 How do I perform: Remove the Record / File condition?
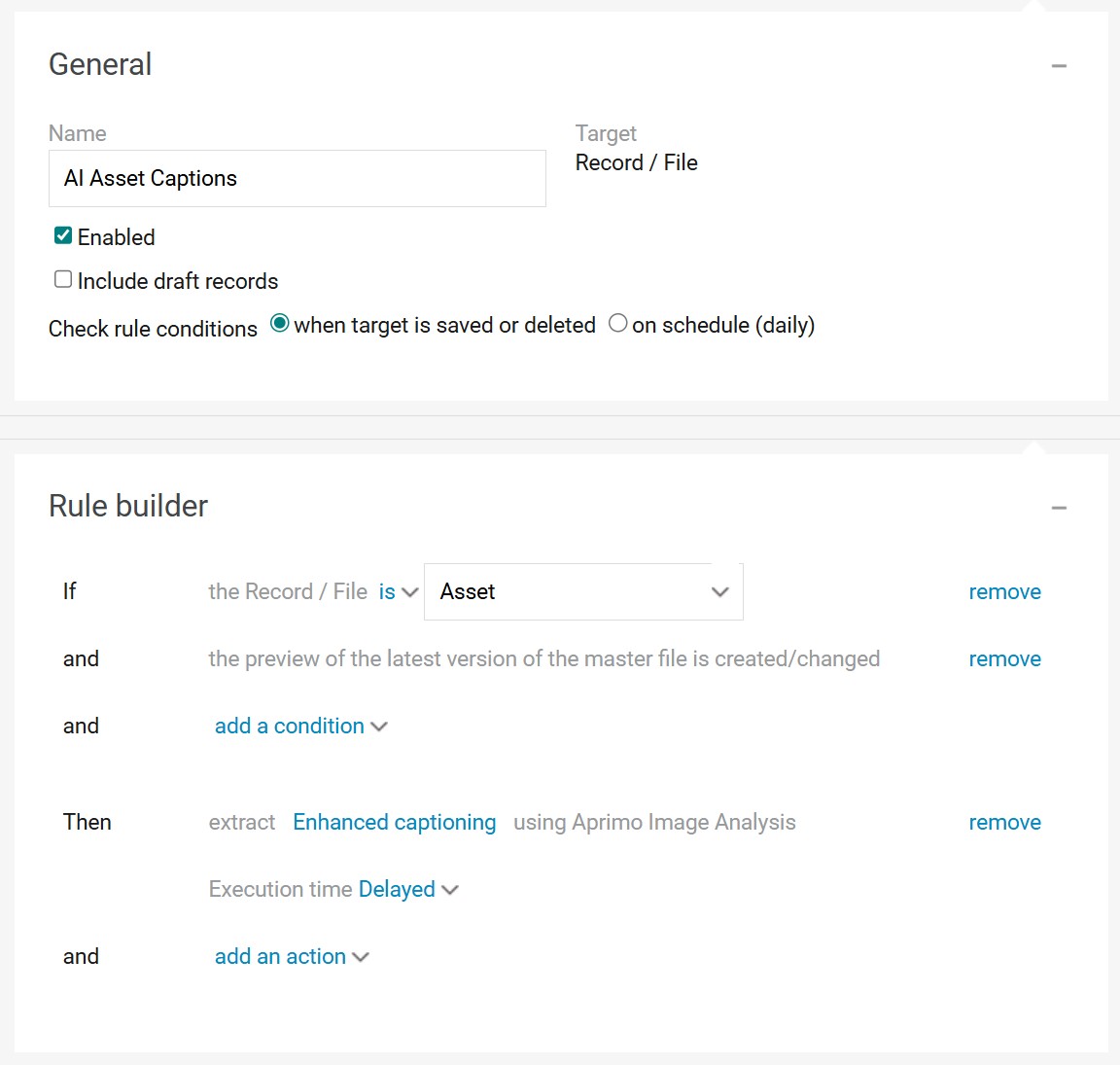(1004, 592)
